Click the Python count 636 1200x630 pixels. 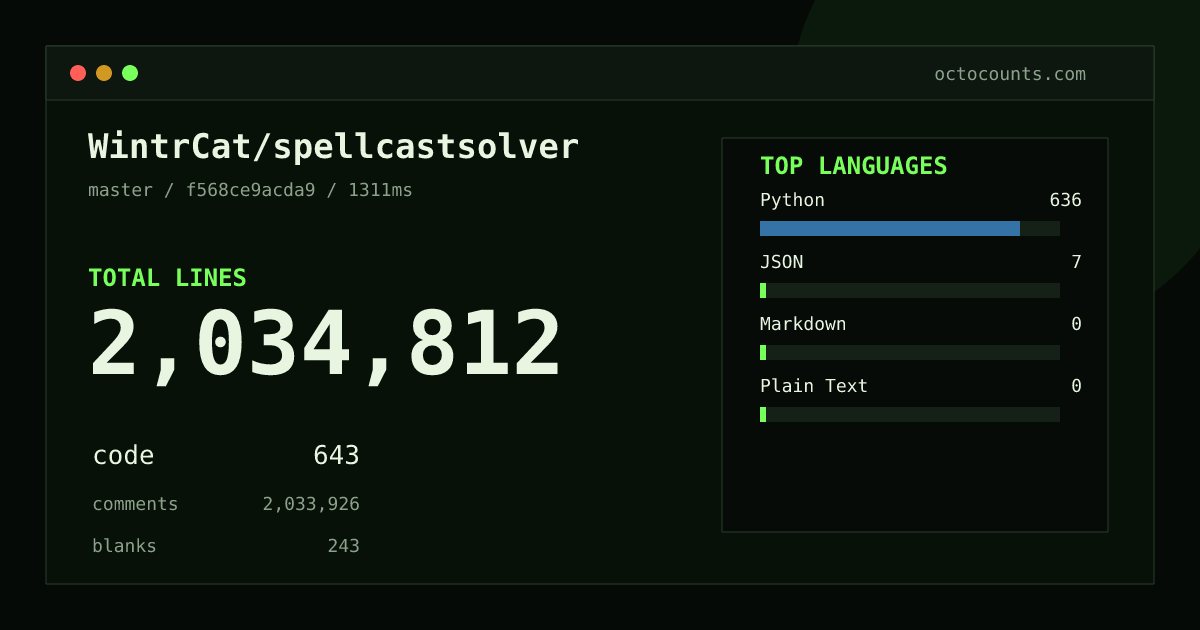click(x=1065, y=200)
